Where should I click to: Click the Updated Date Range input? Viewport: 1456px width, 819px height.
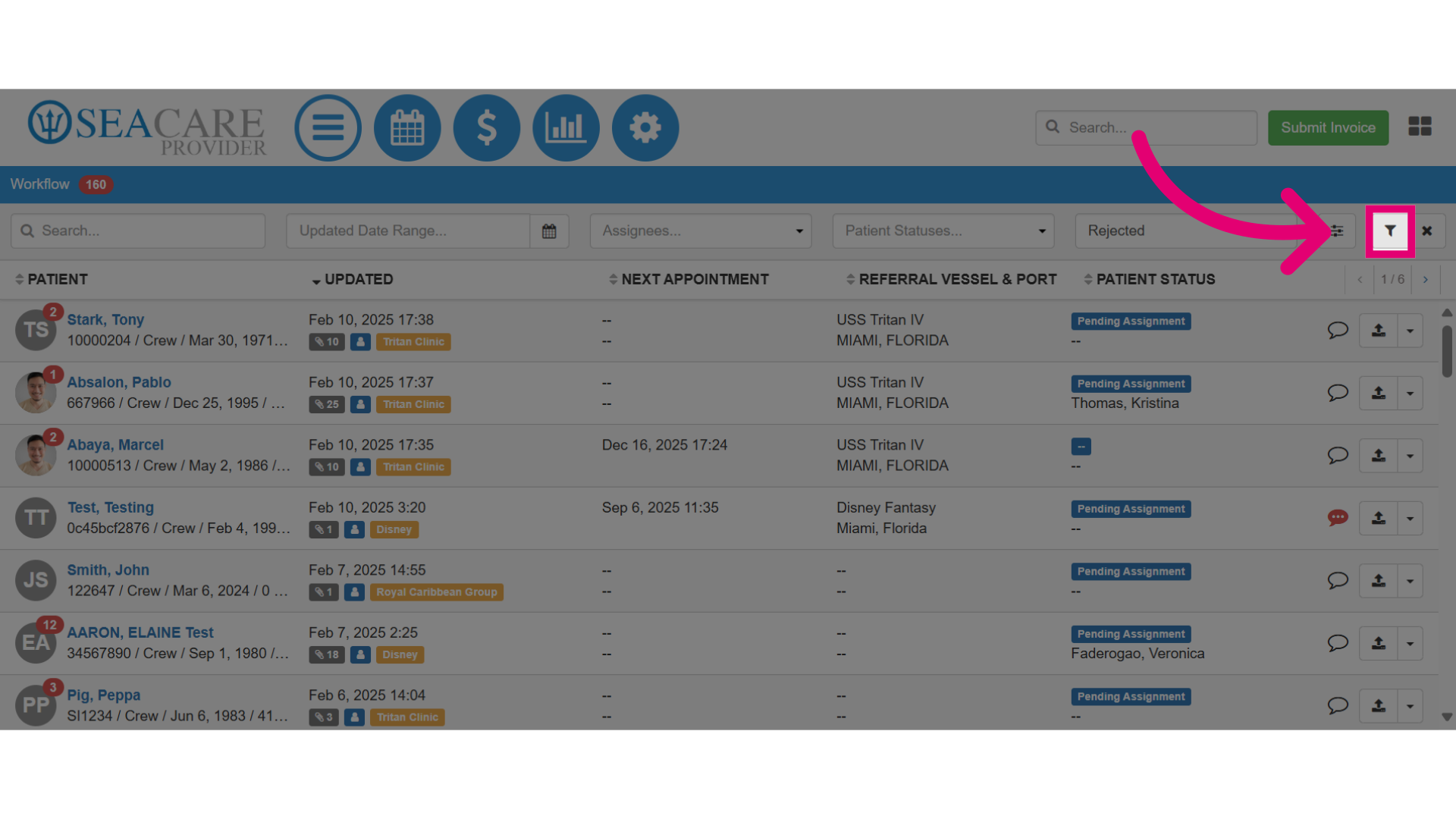click(x=408, y=231)
